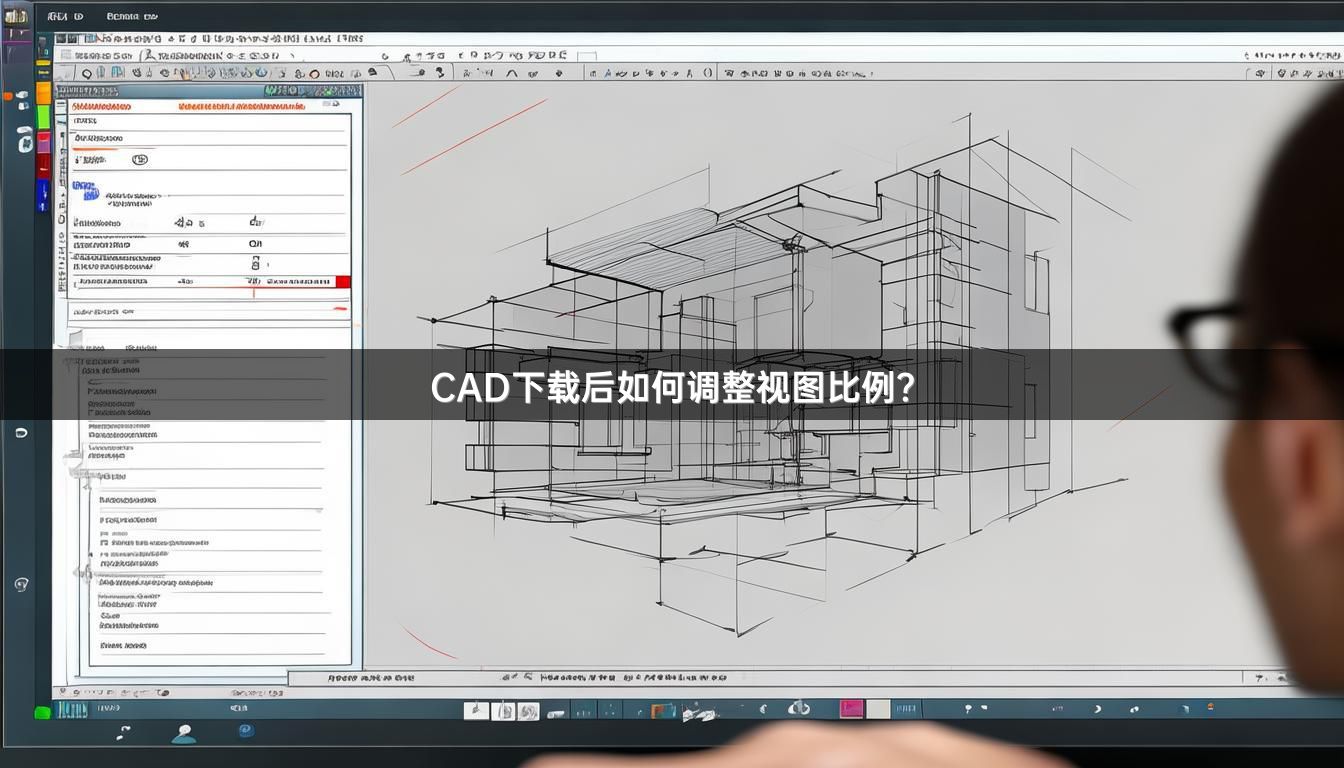Viewport: 1344px width, 768px height.
Task: Click the empty box on the second toolbar row
Action: click(x=587, y=57)
